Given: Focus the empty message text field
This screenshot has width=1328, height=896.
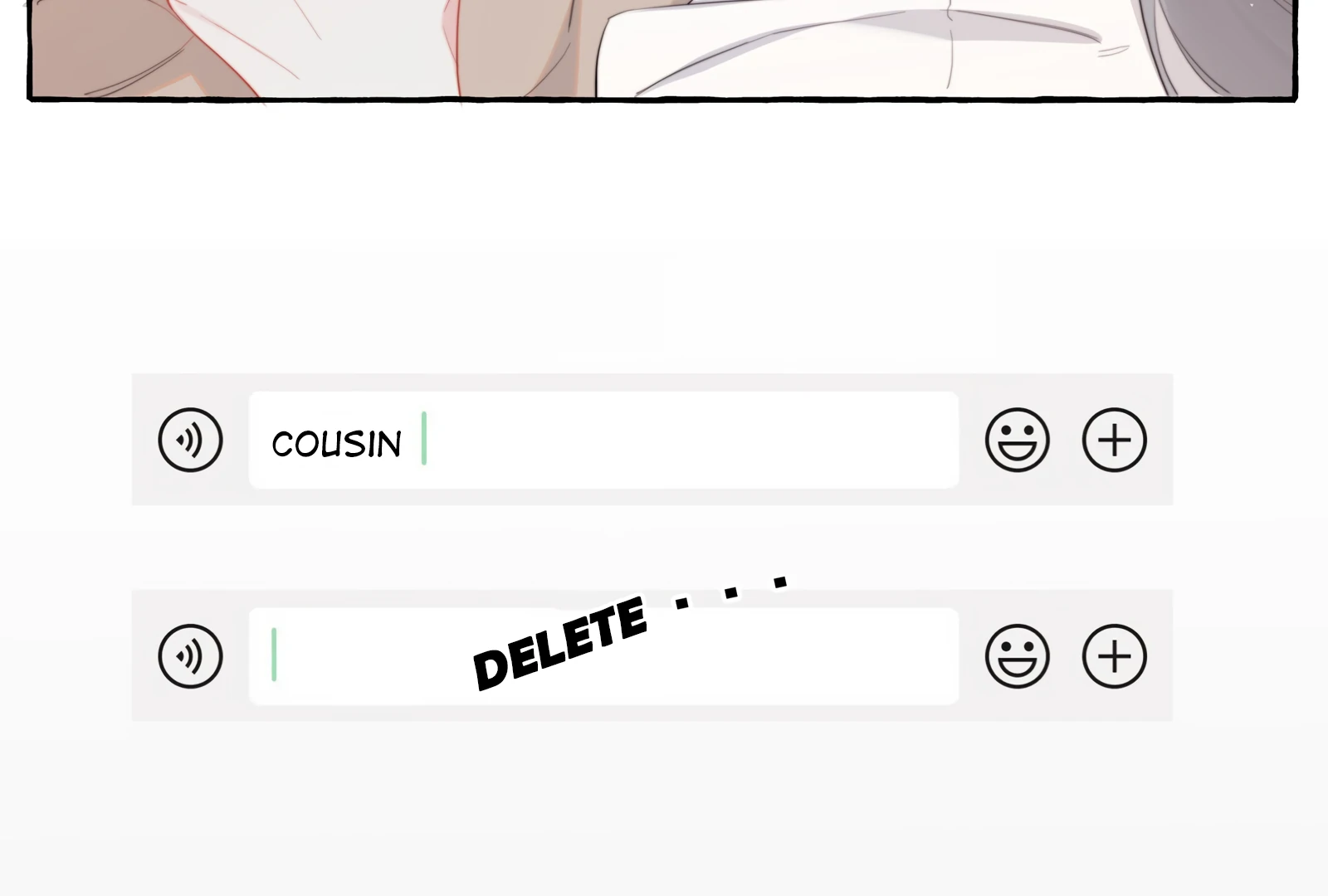Looking at the screenshot, I should pos(603,656).
